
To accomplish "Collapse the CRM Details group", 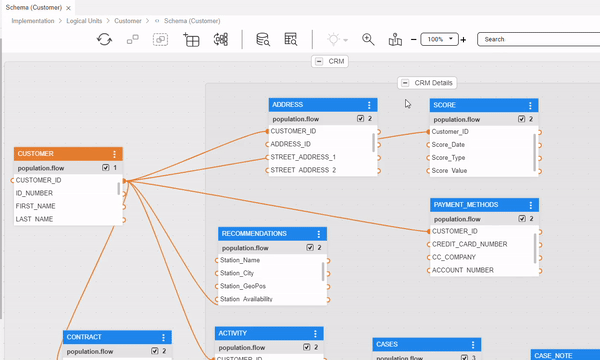I will click(405, 83).
